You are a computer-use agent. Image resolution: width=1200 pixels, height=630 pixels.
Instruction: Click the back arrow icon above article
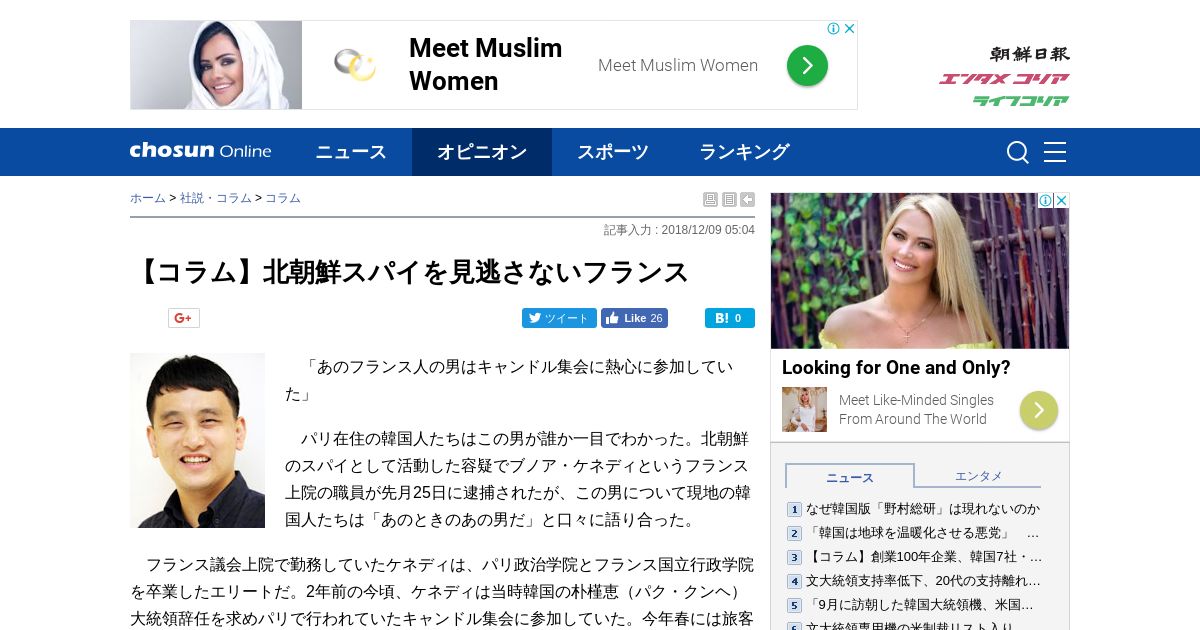(747, 200)
